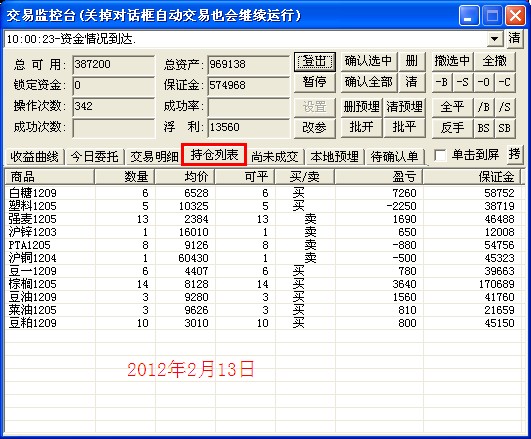531x439 pixels.
Task: Select the 持仓列表 tab
Action: coord(214,155)
